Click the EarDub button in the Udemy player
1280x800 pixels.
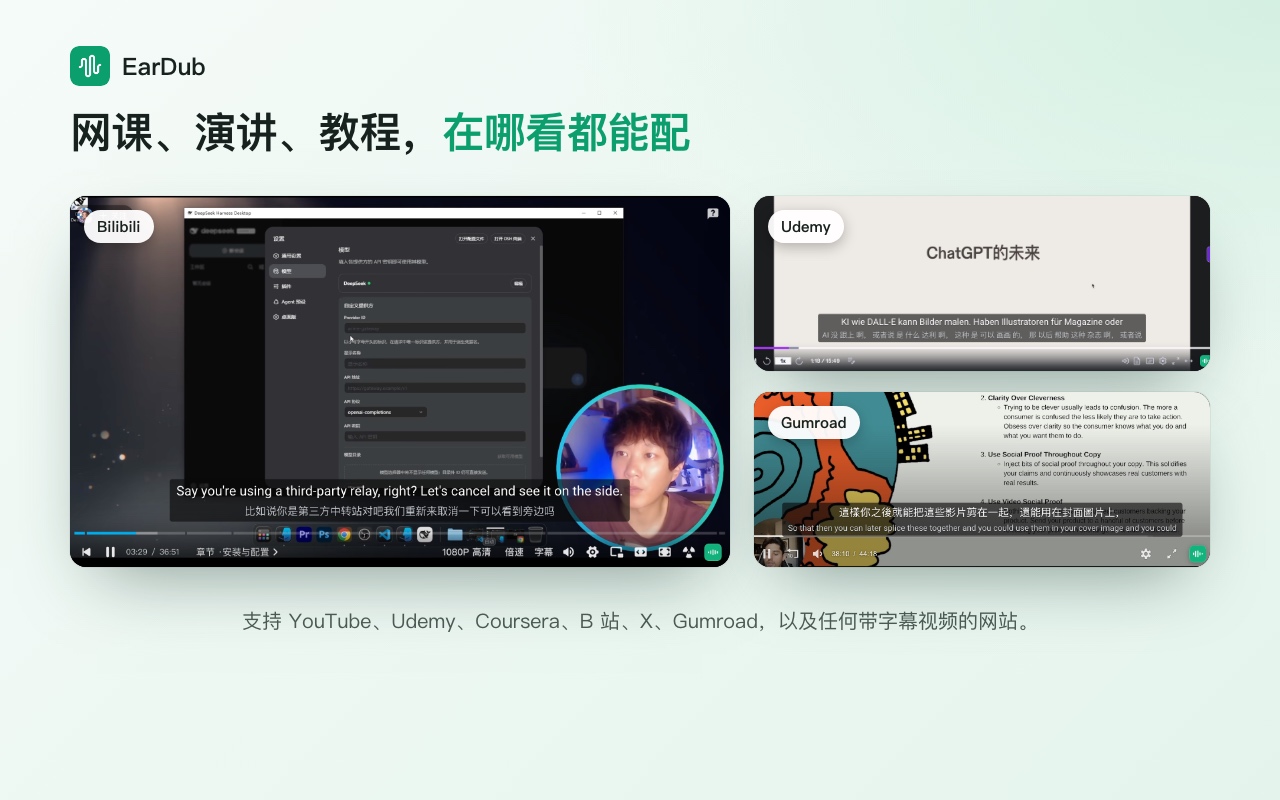click(1204, 361)
